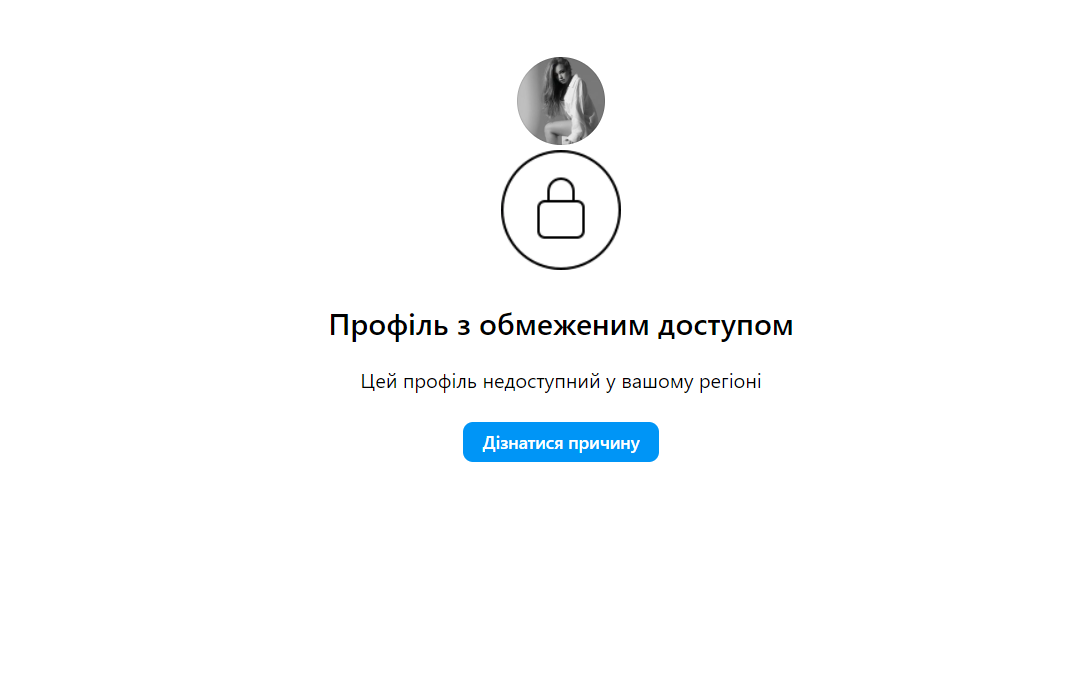Click the padlock icon inside the circle
The width and height of the screenshot is (1067, 674).
tap(561, 208)
